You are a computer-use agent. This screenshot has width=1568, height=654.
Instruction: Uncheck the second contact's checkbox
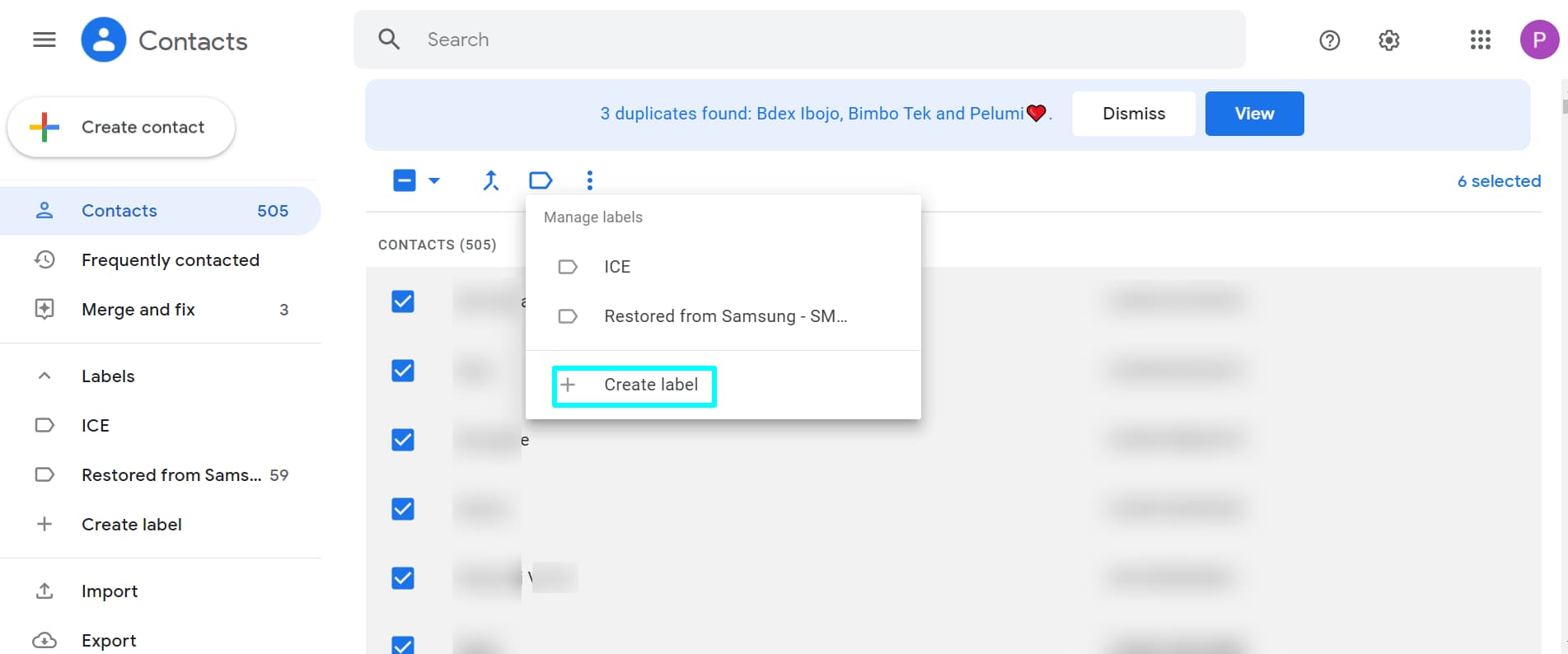tap(403, 371)
